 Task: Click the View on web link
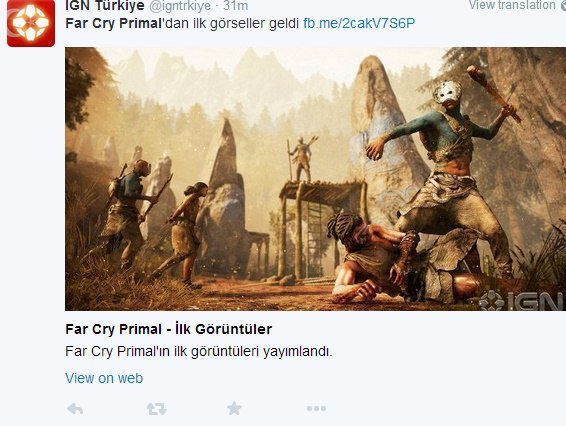[104, 378]
